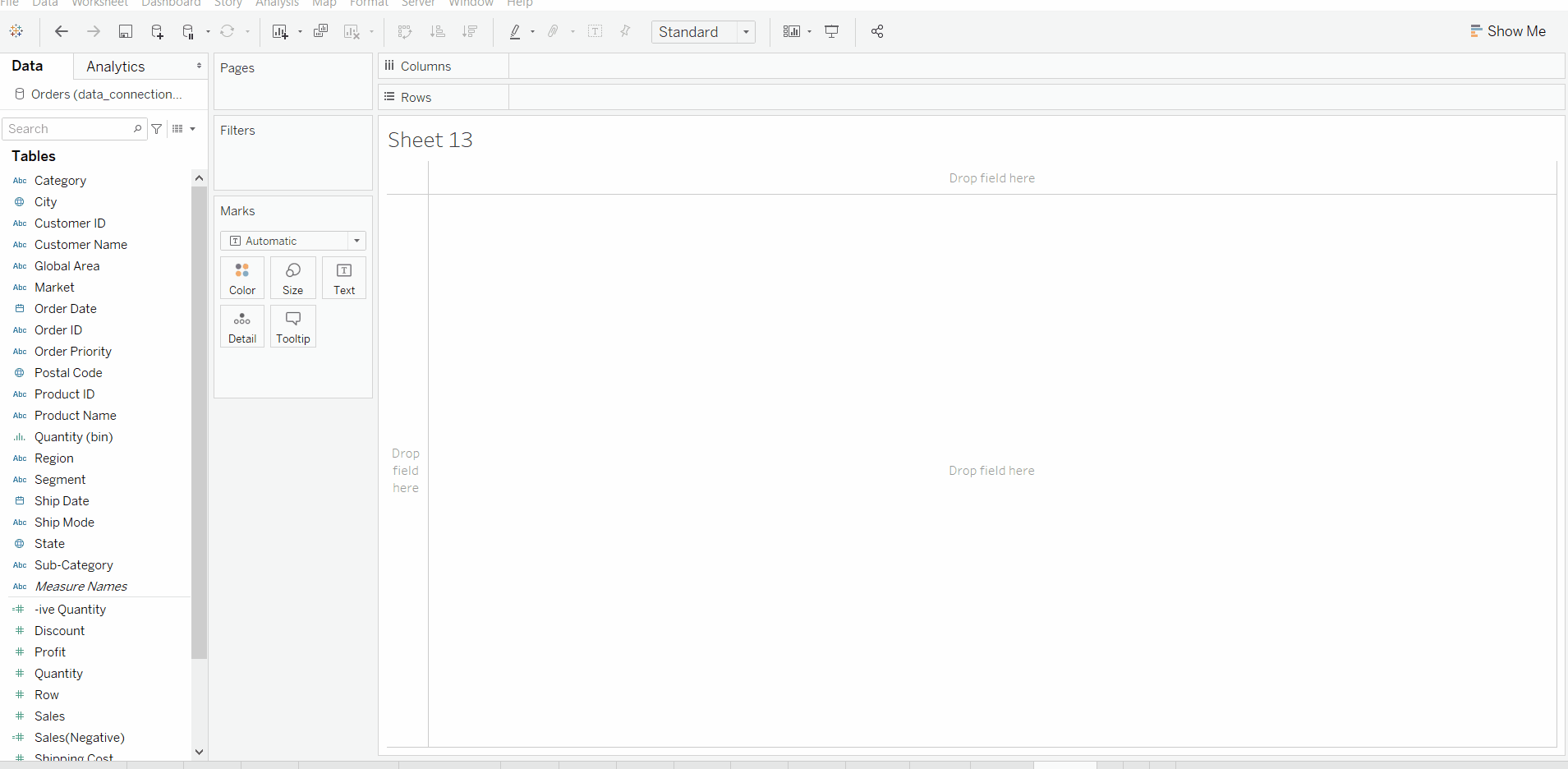
Task: Sort descending using the toolbar icon
Action: pos(470,31)
